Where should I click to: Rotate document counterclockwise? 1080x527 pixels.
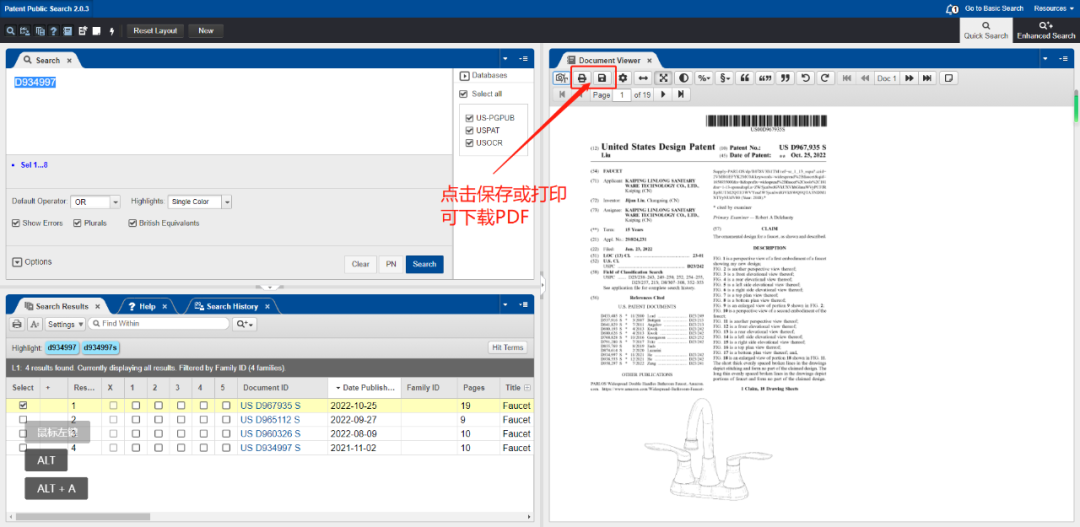pos(806,78)
